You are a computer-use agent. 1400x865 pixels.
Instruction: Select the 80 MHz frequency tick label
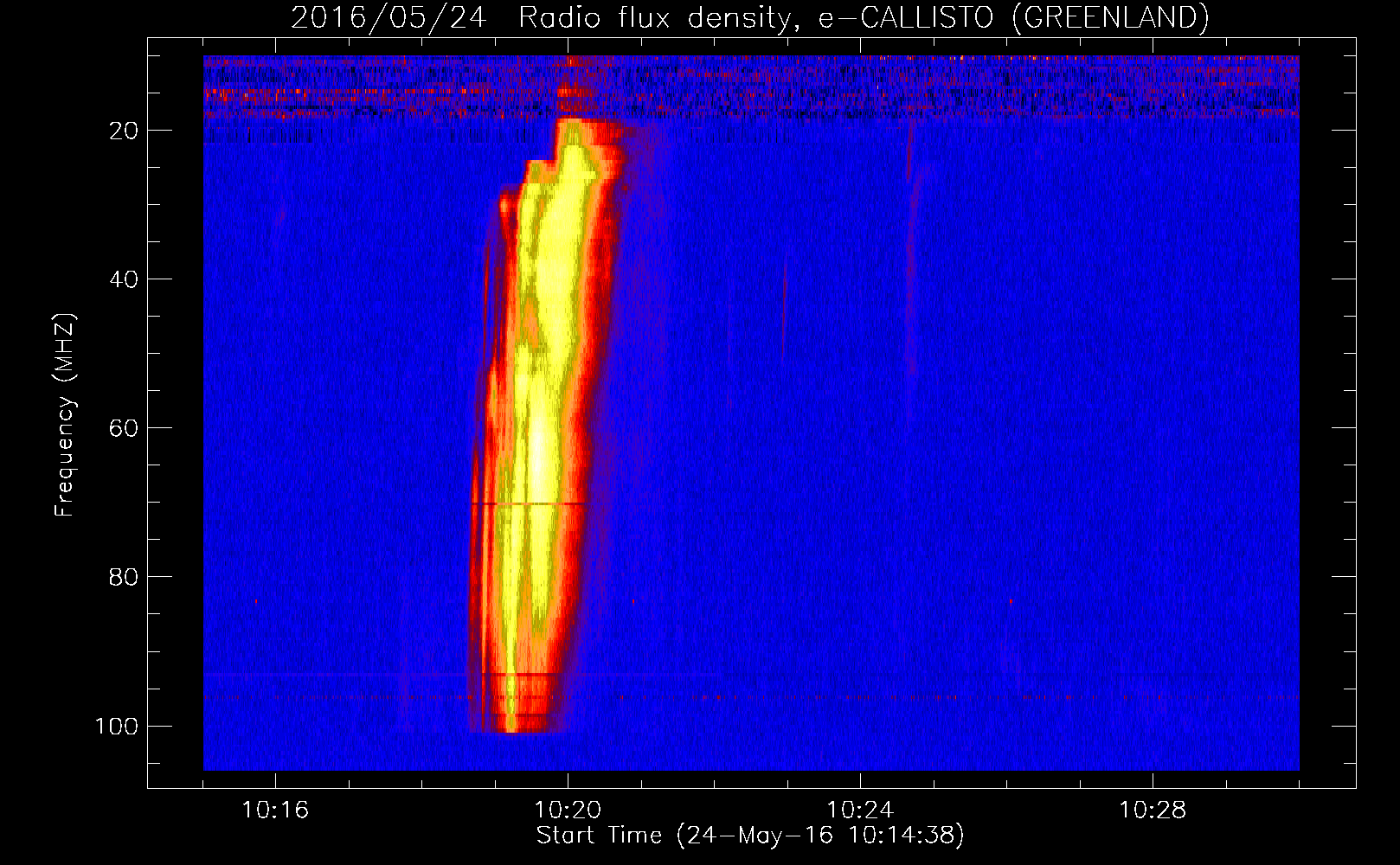tap(124, 577)
